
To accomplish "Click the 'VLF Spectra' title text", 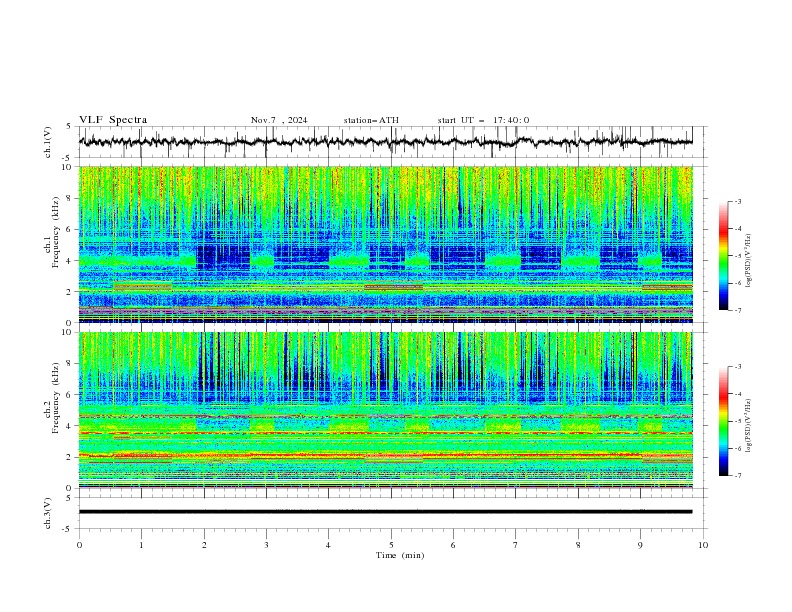I will [x=113, y=120].
